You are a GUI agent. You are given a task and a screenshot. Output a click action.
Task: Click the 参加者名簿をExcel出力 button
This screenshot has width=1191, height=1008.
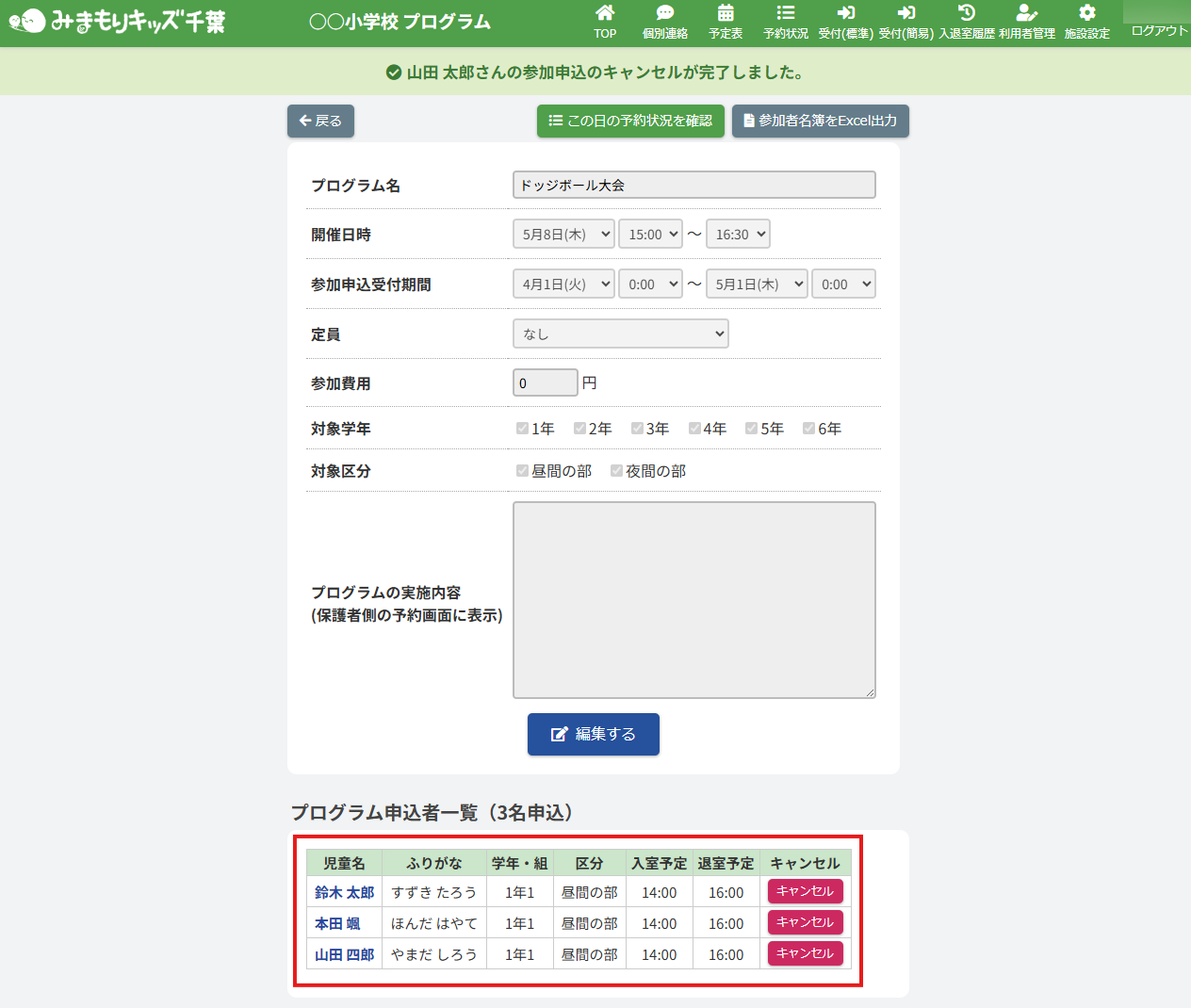[820, 121]
